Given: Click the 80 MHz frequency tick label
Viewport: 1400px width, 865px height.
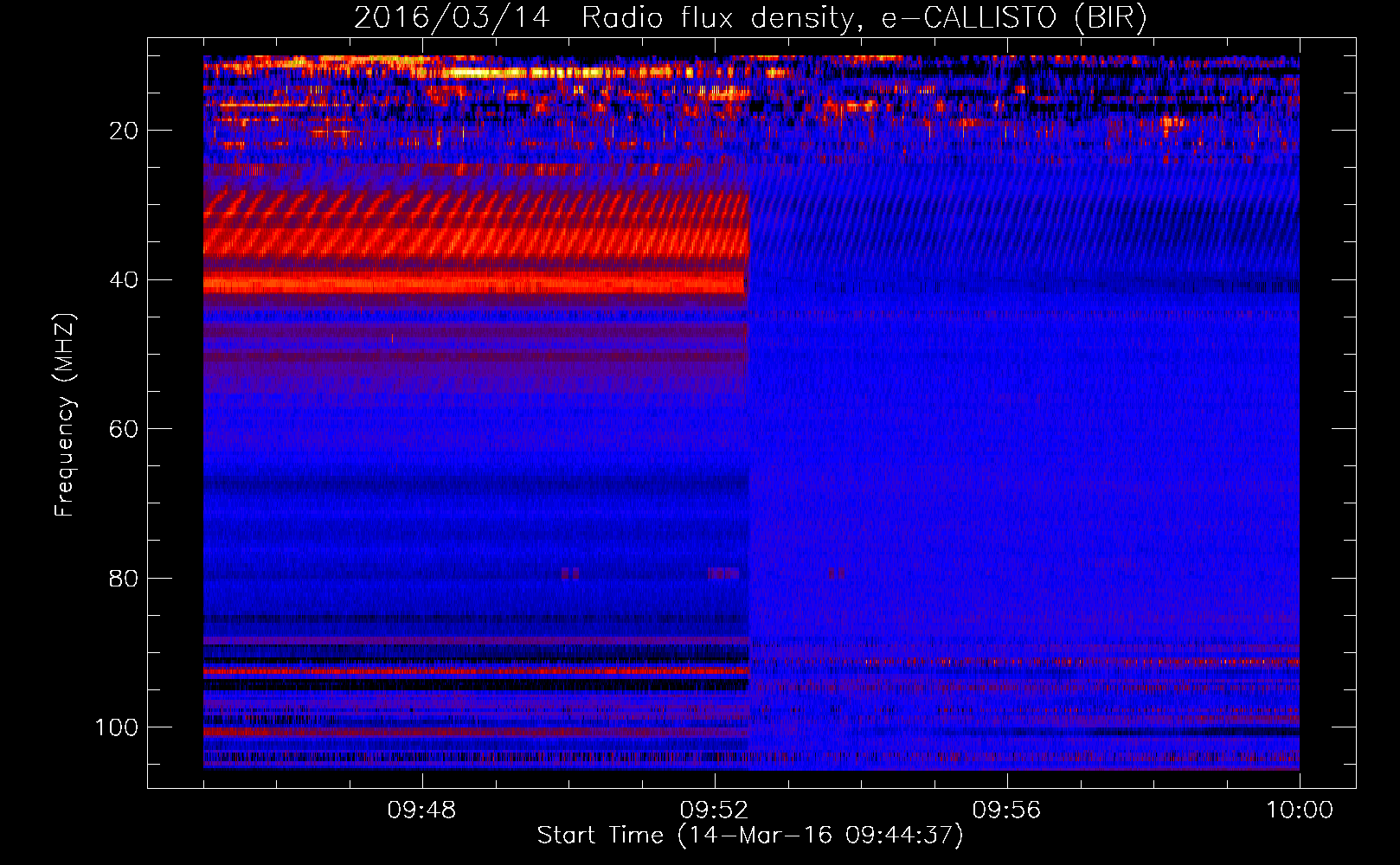Looking at the screenshot, I should (x=124, y=578).
